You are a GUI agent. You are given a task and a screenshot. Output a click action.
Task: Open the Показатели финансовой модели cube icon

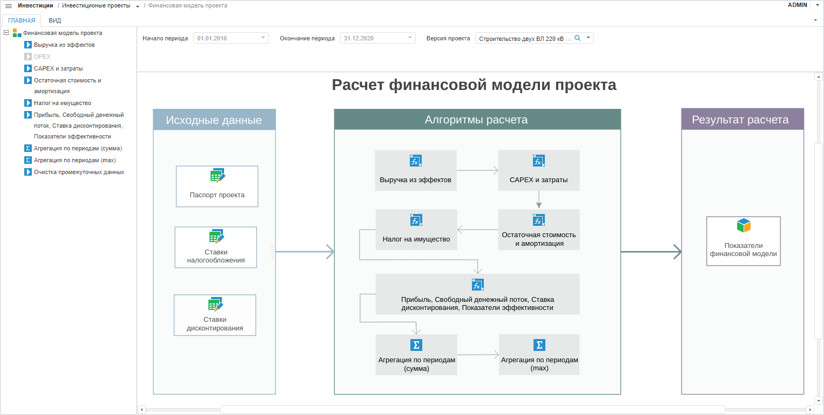pos(744,226)
